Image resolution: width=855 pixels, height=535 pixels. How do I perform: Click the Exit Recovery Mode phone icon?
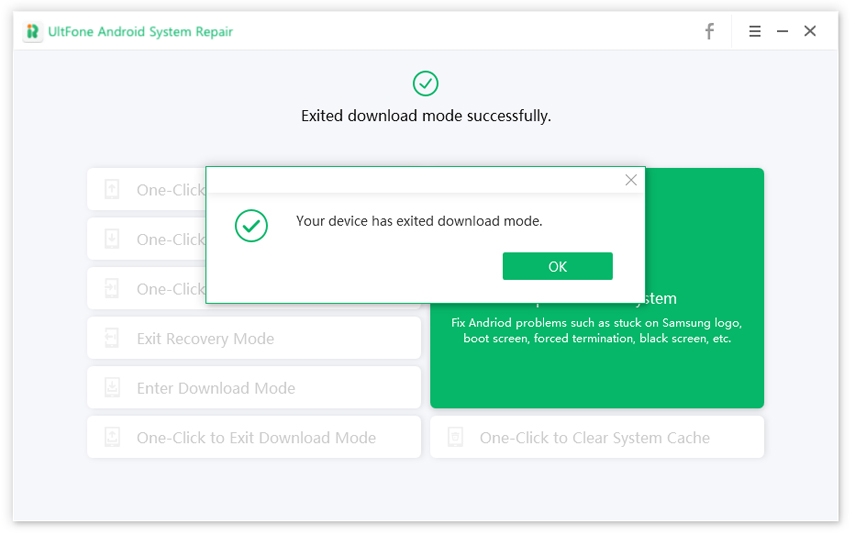pos(112,339)
